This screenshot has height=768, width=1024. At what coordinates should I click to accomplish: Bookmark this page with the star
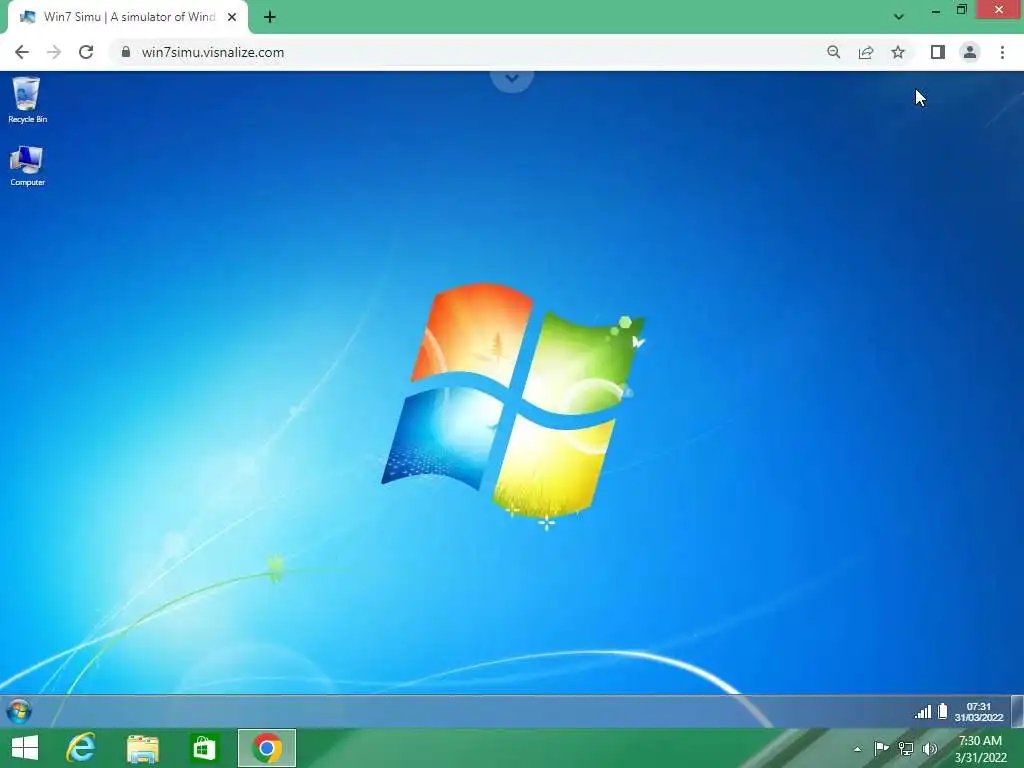tap(898, 52)
